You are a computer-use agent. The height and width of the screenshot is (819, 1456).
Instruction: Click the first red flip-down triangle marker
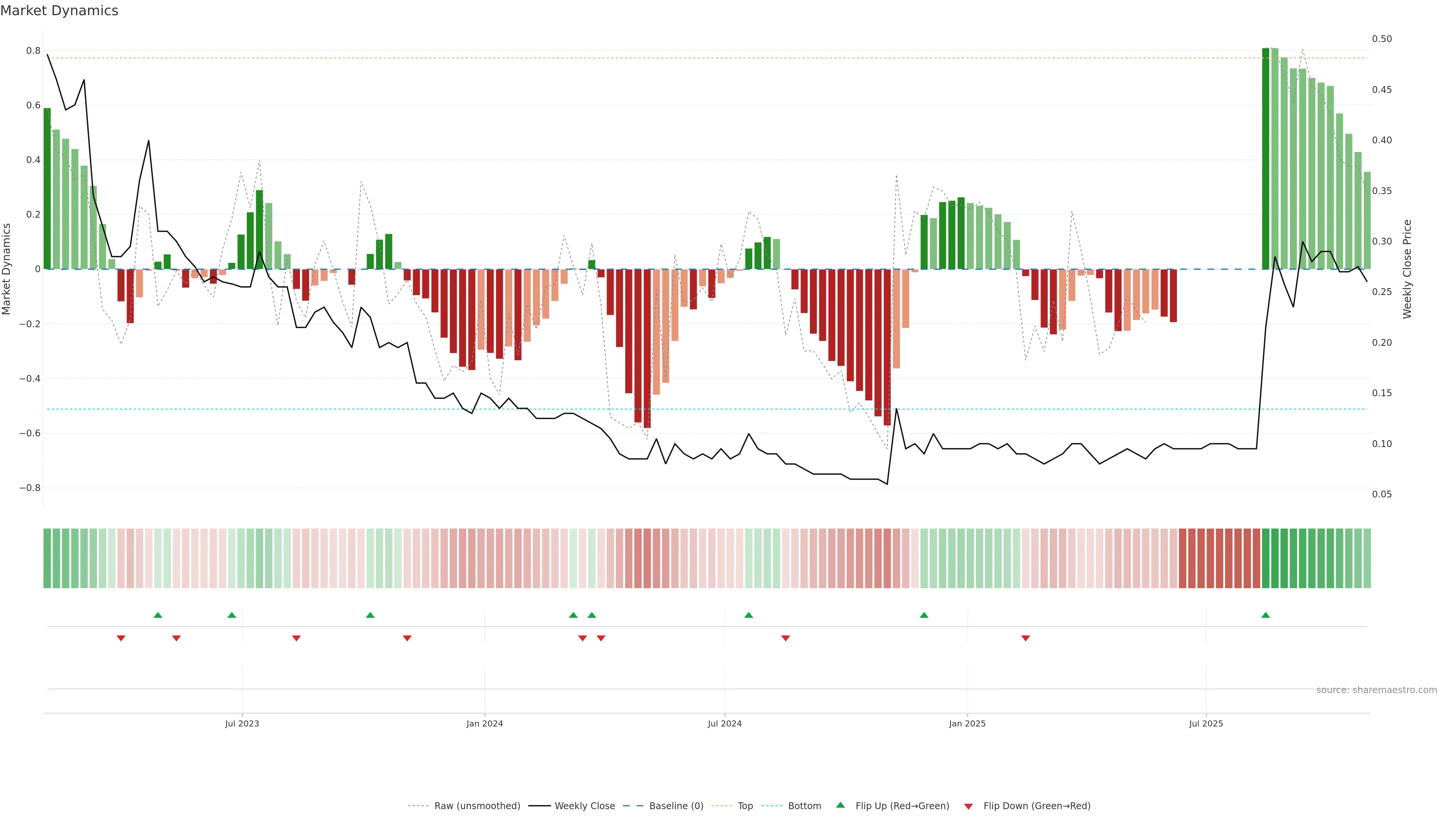(121, 638)
